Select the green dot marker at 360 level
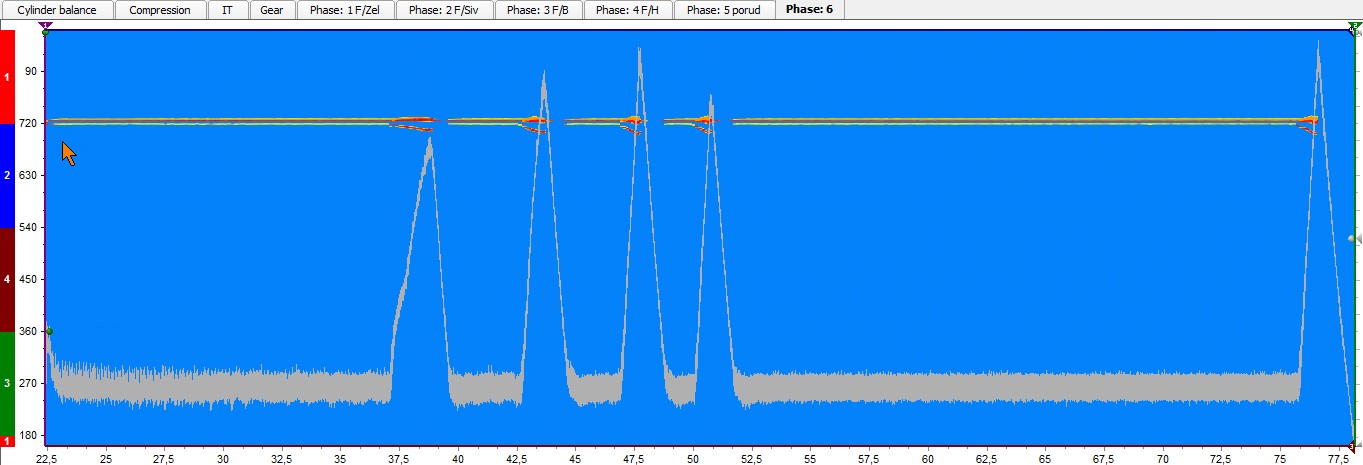The width and height of the screenshot is (1363, 465). point(49,331)
